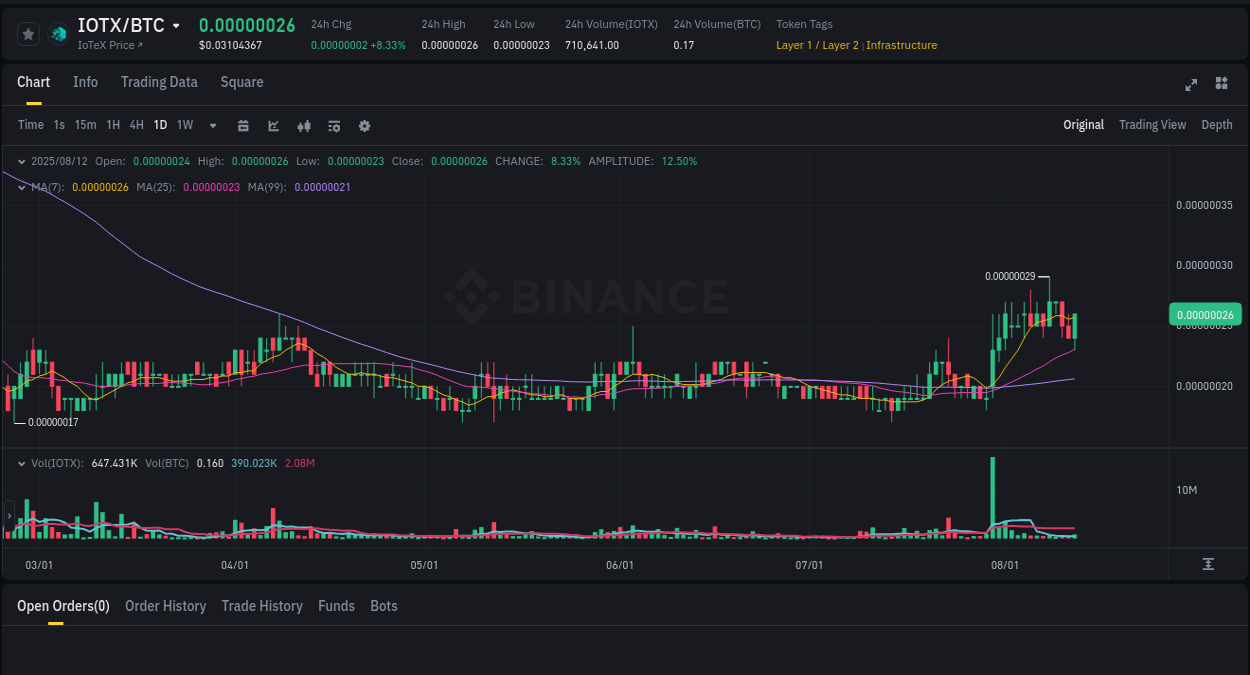Toggle Depth chart view

[1216, 125]
